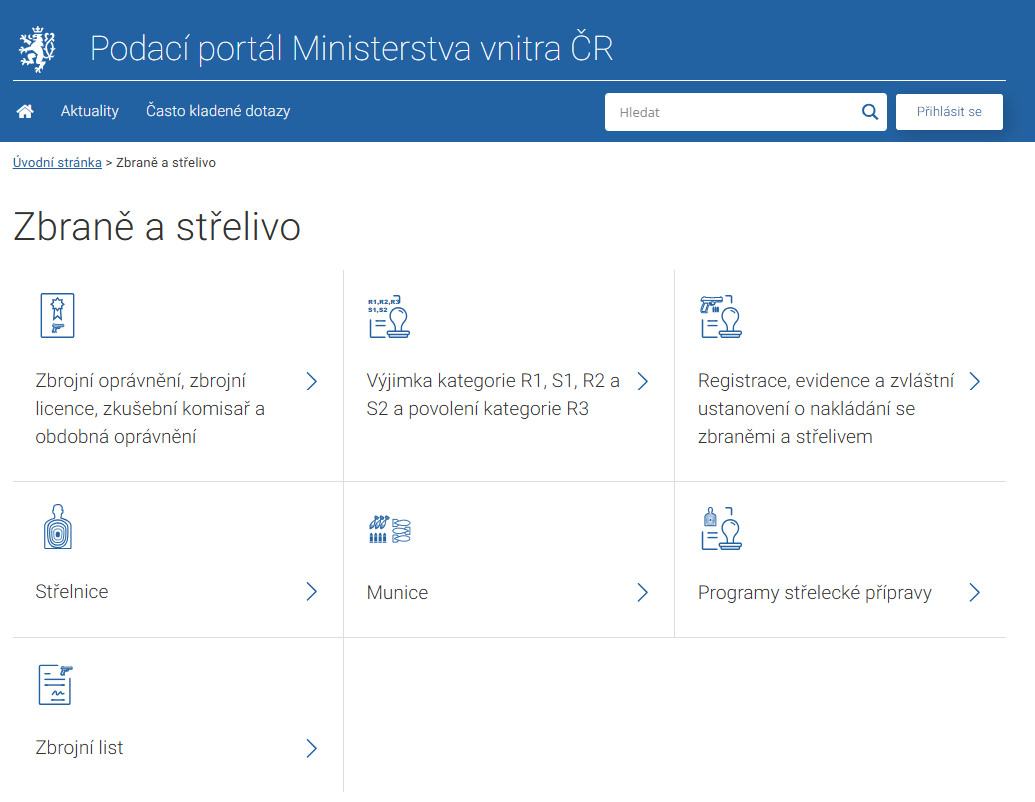Open chevron beside Zbrojní list

tap(311, 748)
